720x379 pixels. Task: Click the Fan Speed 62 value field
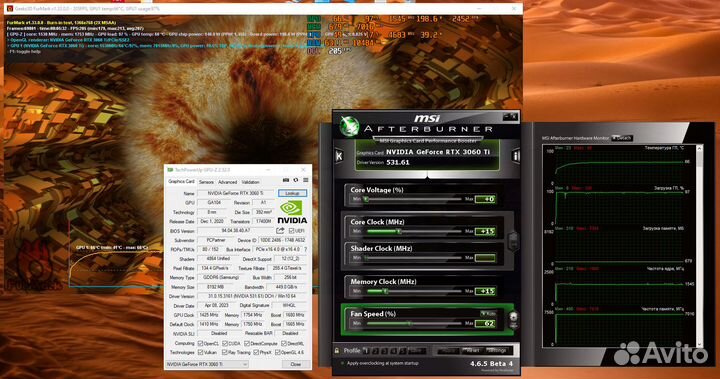485,323
